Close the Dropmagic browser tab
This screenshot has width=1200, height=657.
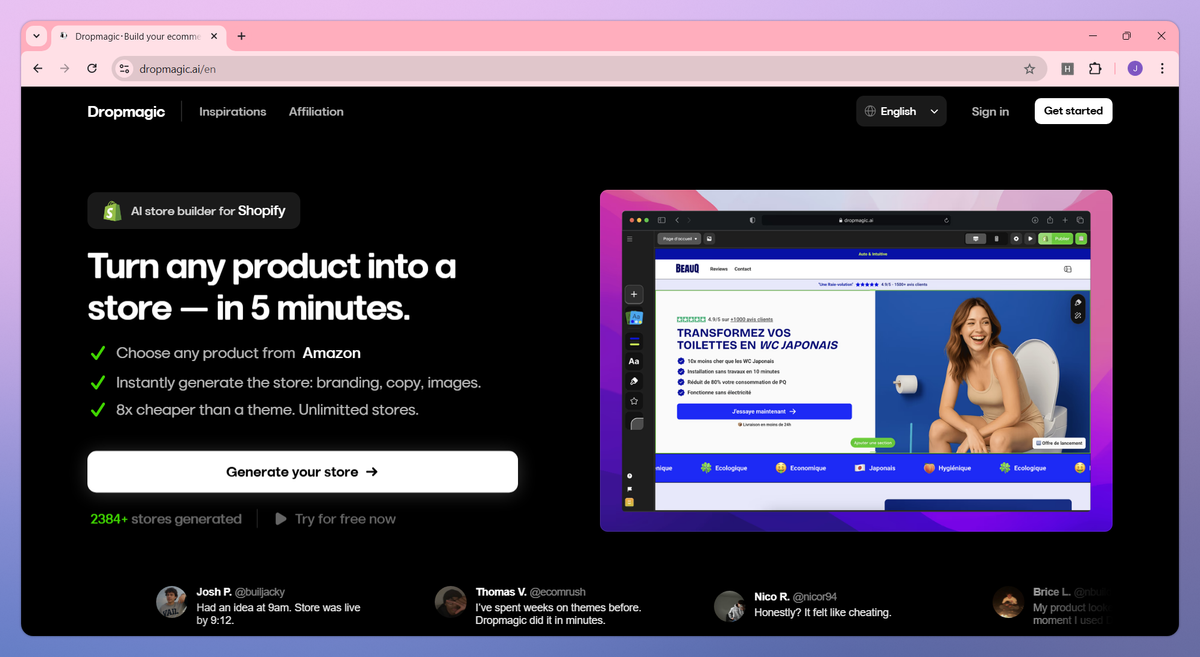pos(214,36)
